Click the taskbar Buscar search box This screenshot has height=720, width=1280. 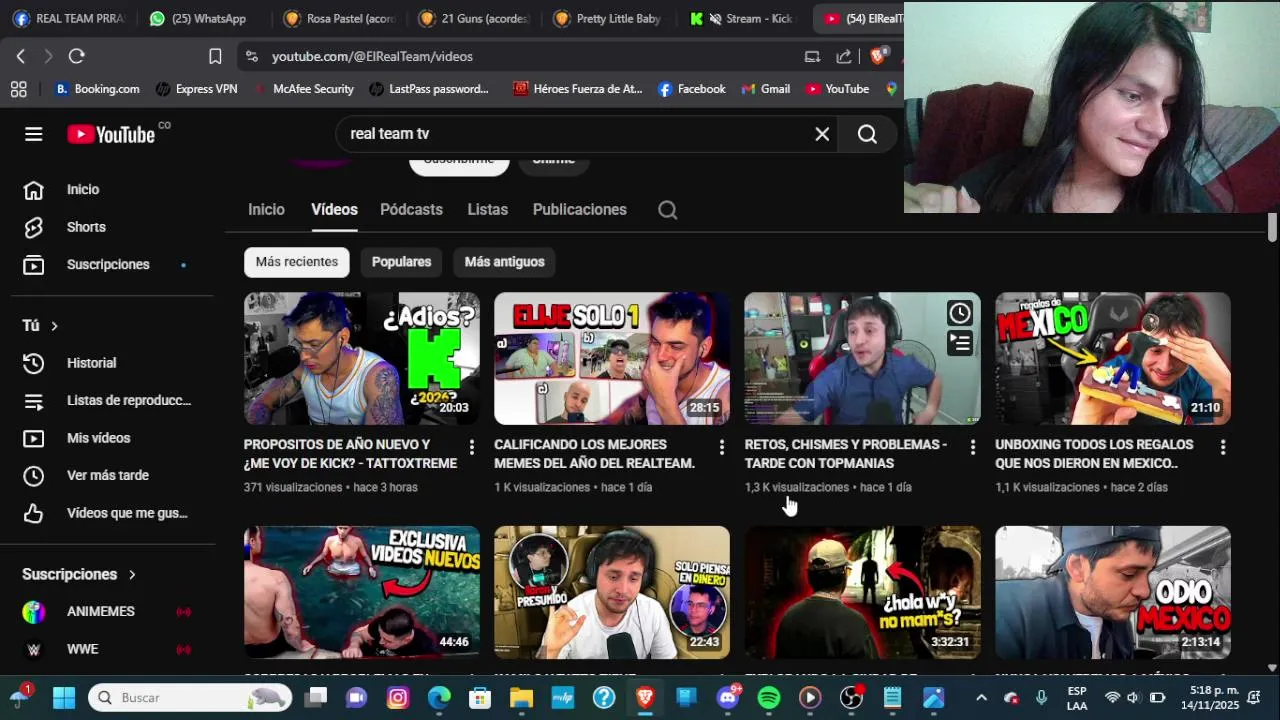point(190,697)
